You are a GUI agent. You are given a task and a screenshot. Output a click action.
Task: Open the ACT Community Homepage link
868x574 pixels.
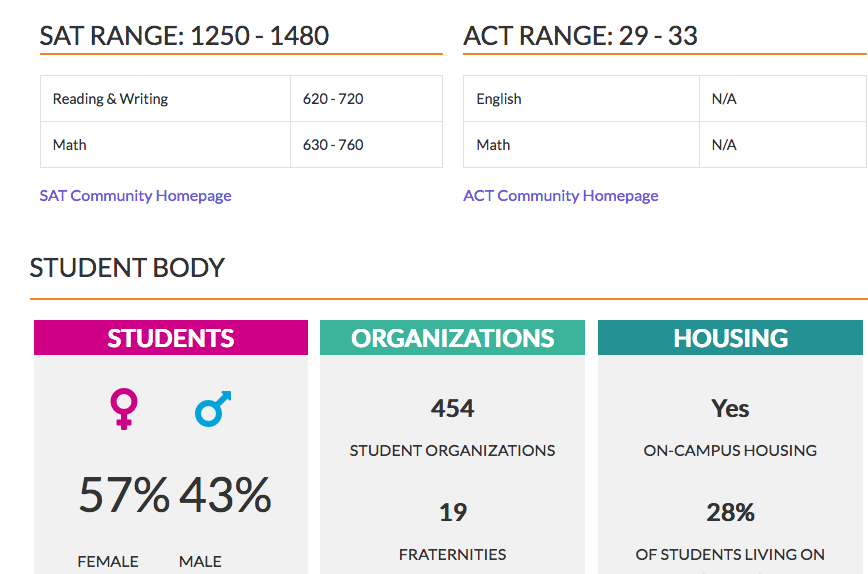tap(560, 195)
